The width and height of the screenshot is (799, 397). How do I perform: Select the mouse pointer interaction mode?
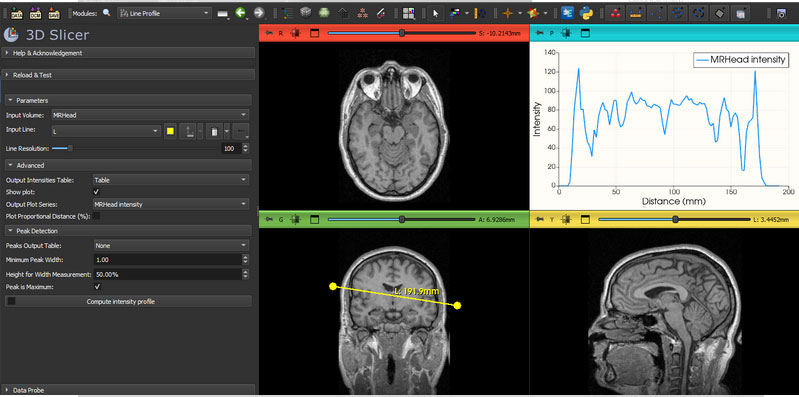click(x=436, y=14)
